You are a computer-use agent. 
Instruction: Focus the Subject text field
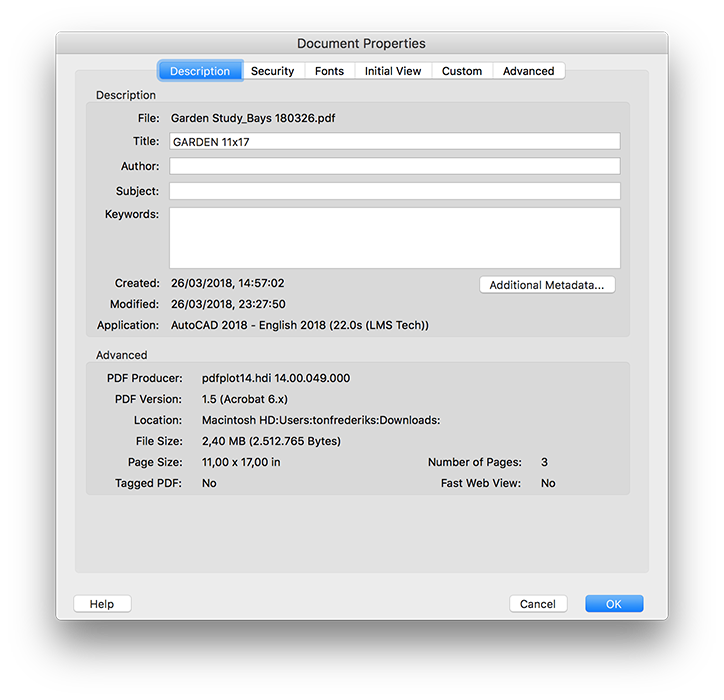[x=395, y=191]
